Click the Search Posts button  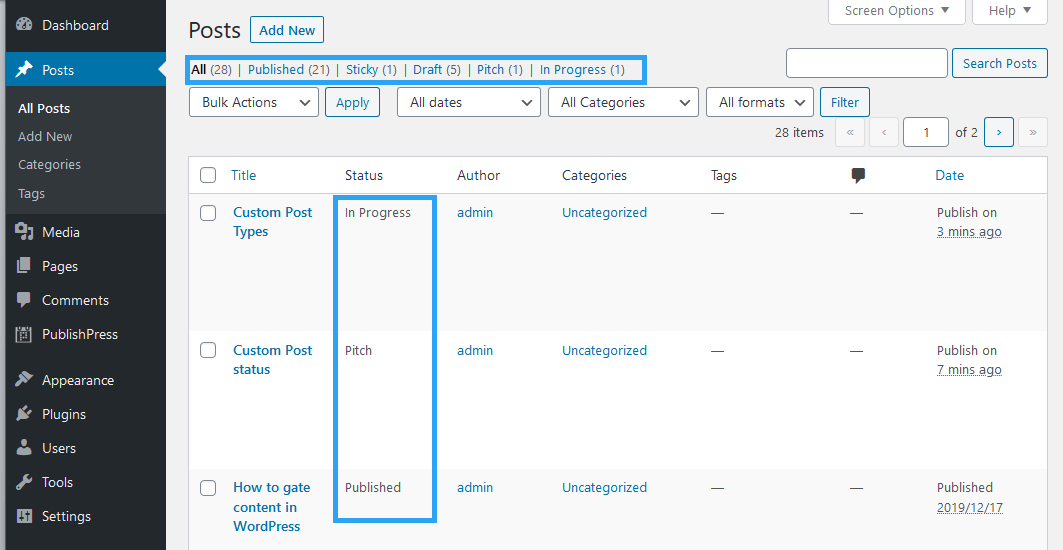click(1000, 63)
